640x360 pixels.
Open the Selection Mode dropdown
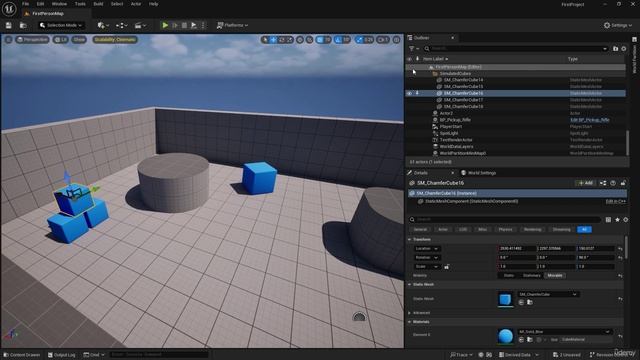[61, 25]
